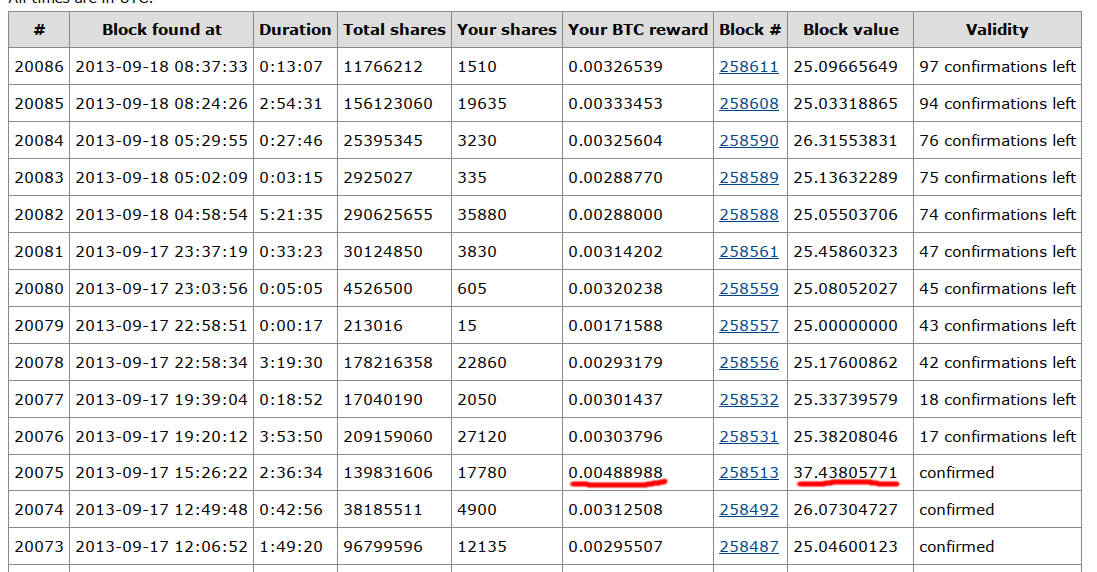Follow link to block 258532
Screen dimensions: 1097x572
pos(748,400)
